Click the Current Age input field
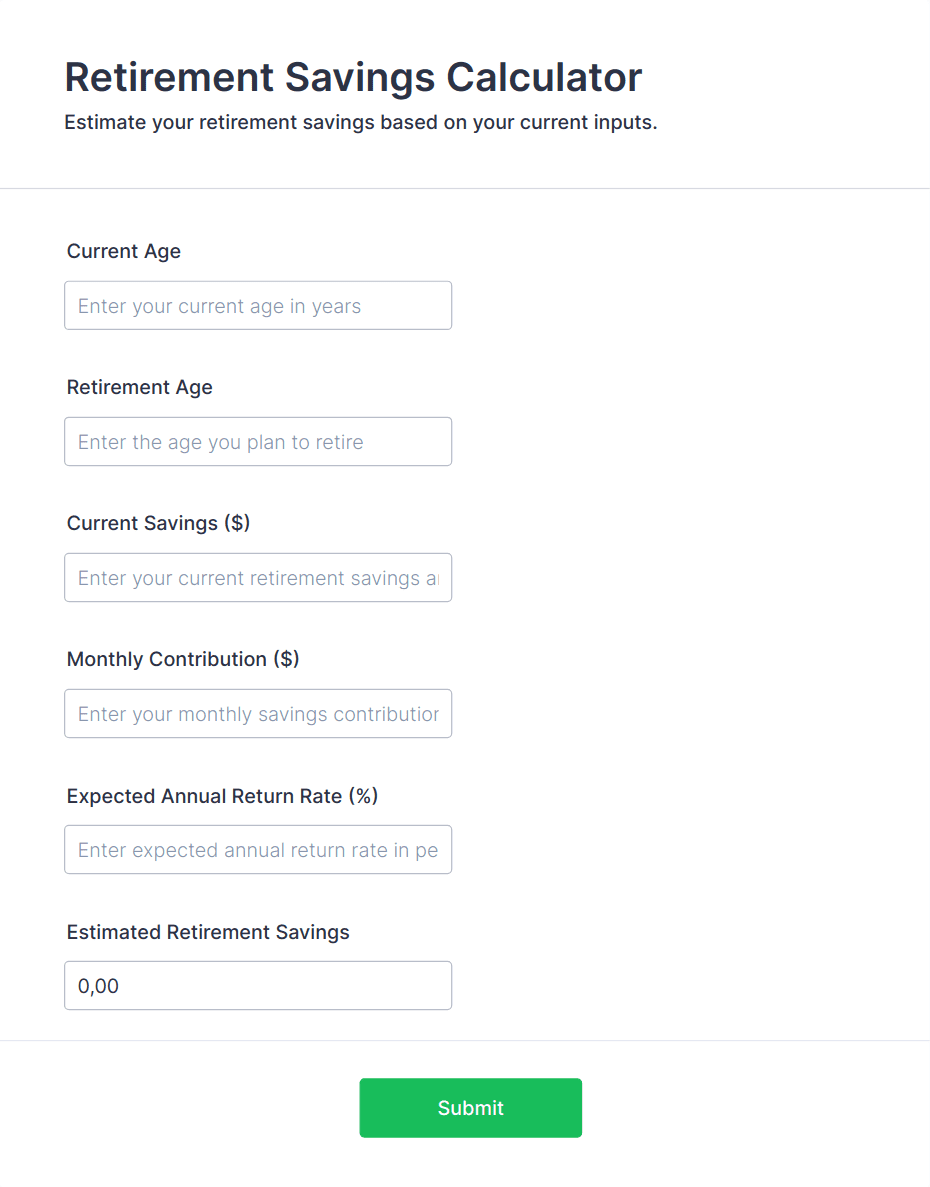 coord(257,306)
